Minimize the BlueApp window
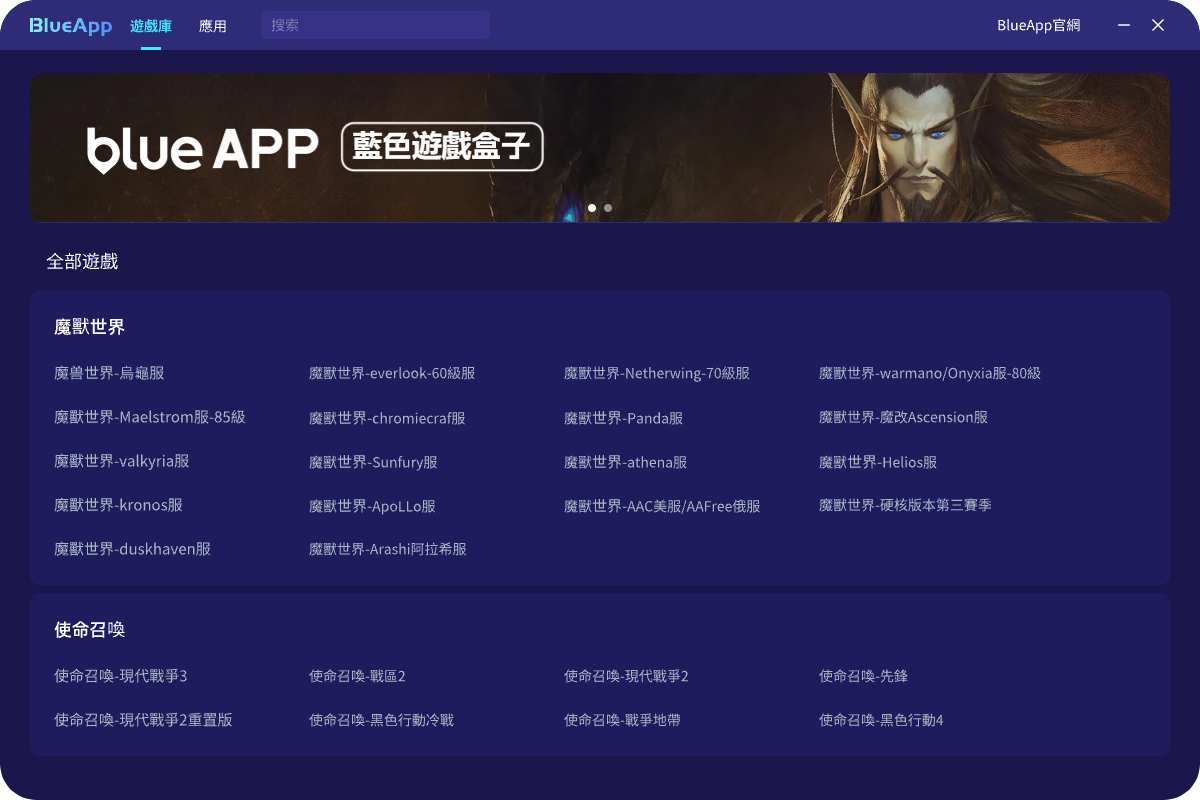 click(x=1124, y=25)
